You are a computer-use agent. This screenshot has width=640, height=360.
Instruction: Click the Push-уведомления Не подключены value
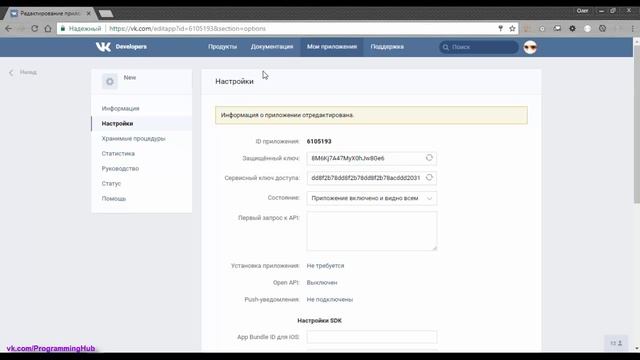[x=329, y=300]
